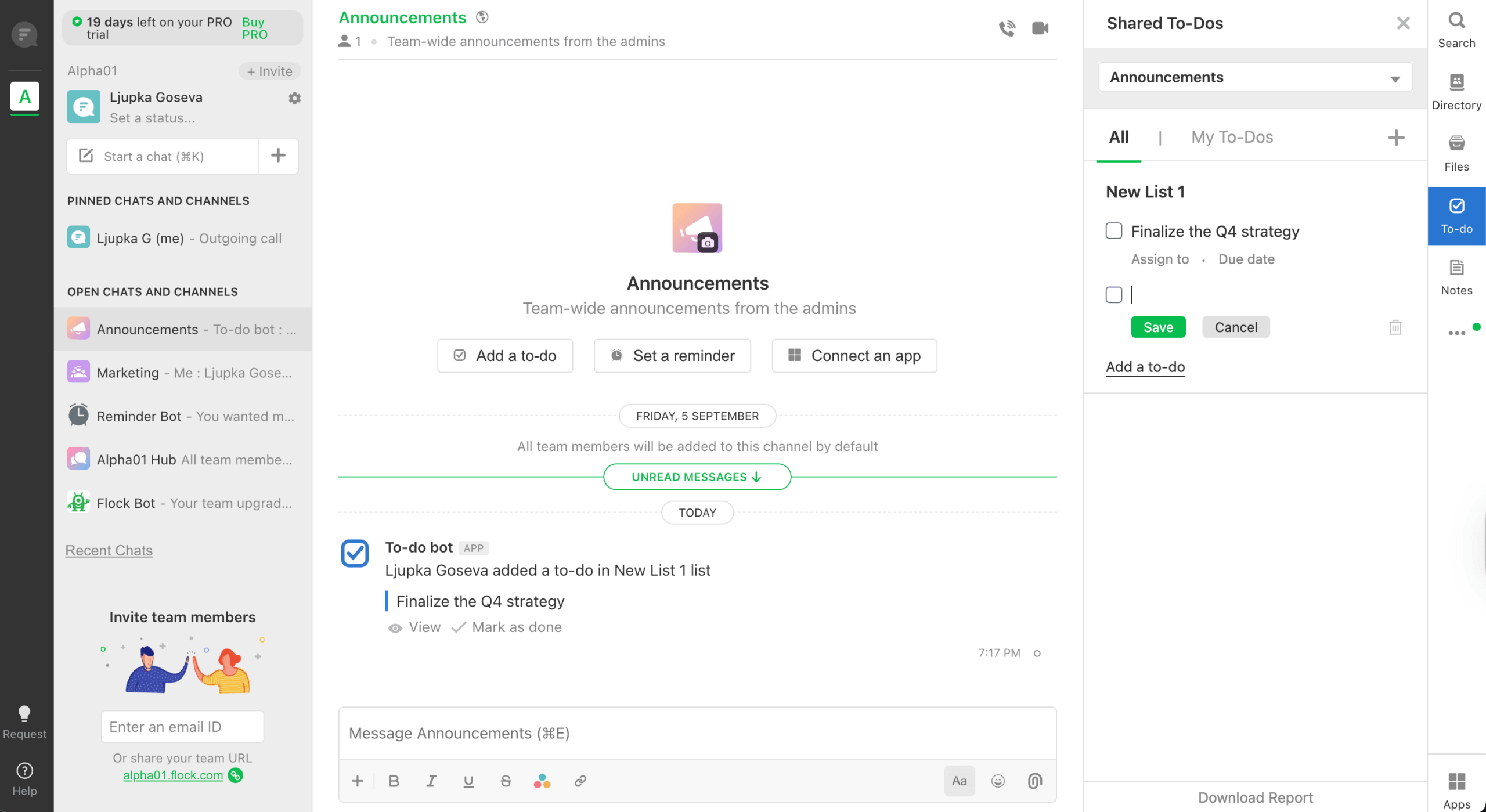Open pinned Ljupka G (me) chat
This screenshot has width=1486, height=812.
coord(183,238)
